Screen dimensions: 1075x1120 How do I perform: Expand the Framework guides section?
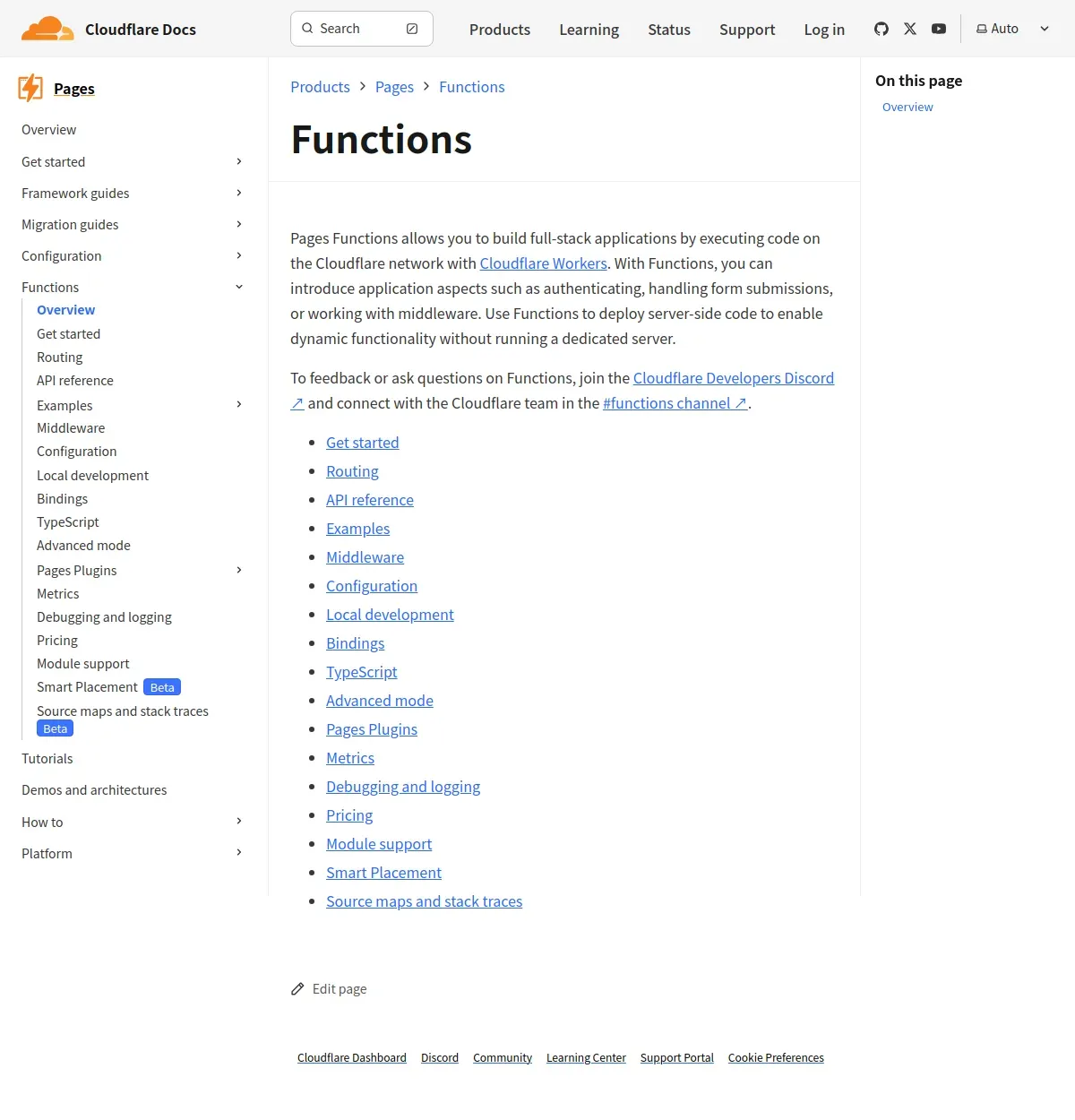tap(239, 193)
